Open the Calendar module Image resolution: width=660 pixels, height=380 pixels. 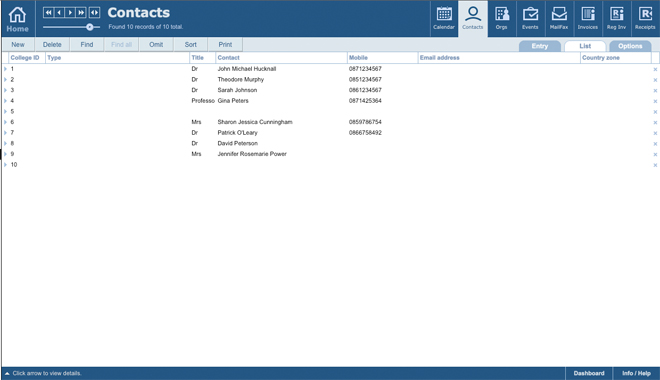[444, 19]
